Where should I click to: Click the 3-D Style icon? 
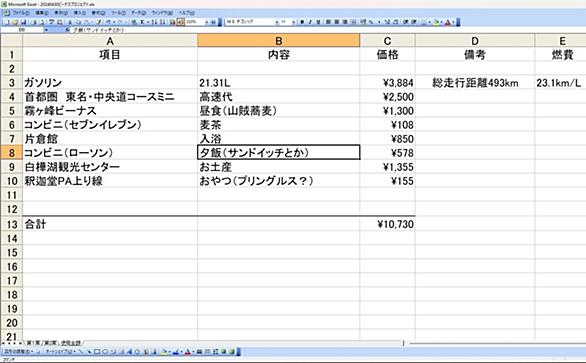coord(232,351)
